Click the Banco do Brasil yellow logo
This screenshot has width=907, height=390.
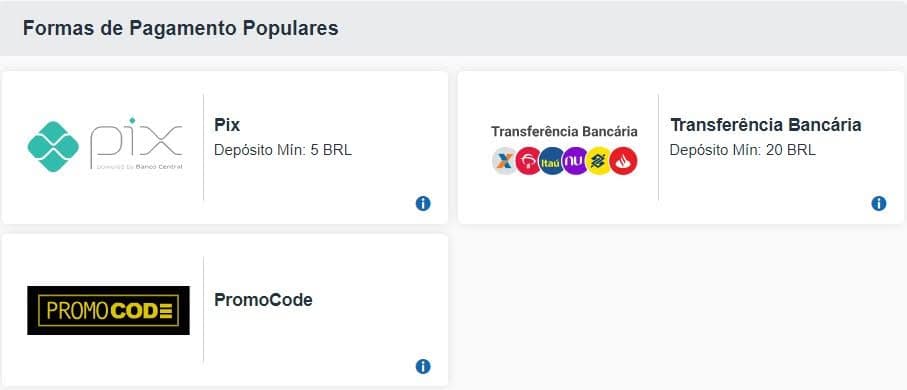(599, 161)
